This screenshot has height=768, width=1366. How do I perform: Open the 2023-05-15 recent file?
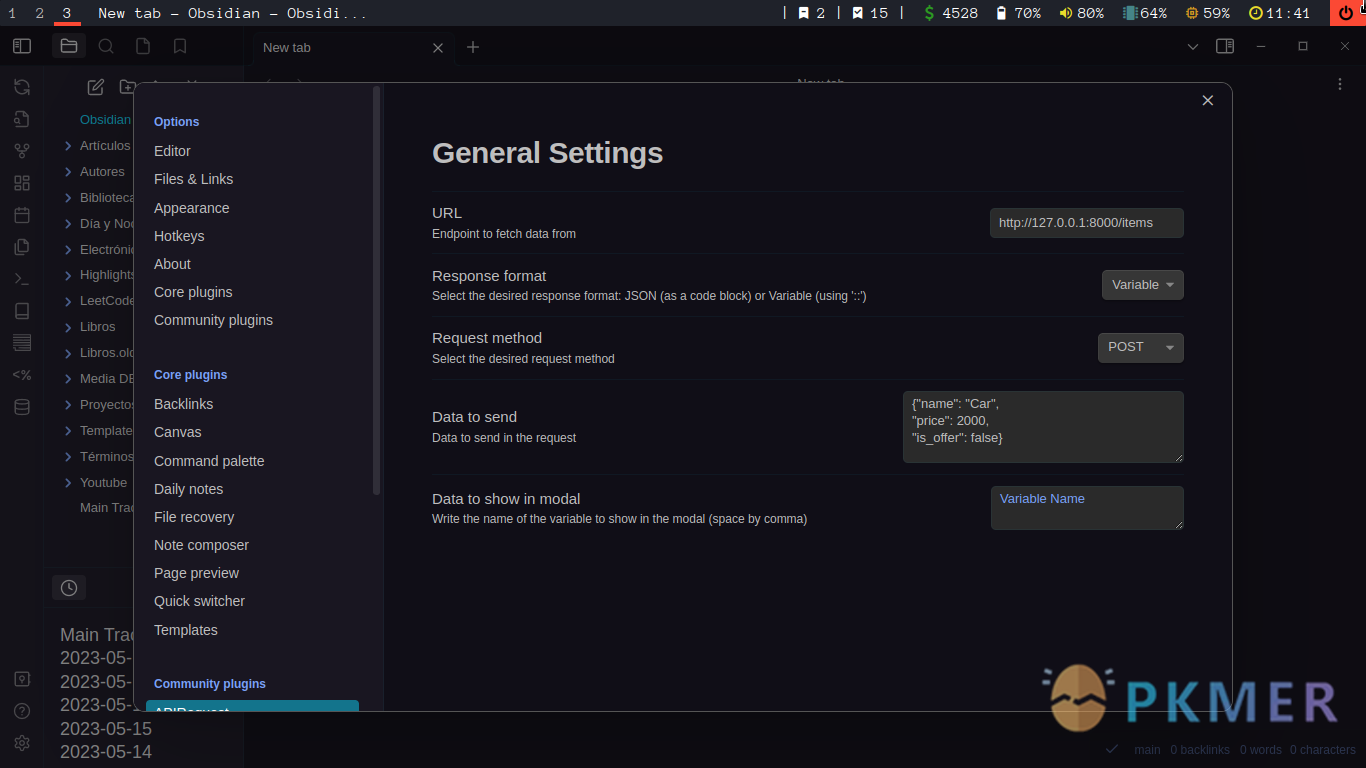click(x=106, y=728)
